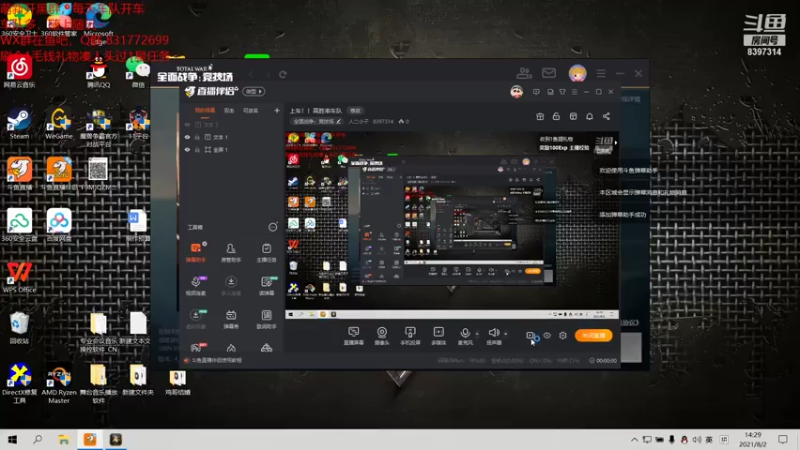Screen dimensions: 800x450
Task: Switch to the third scene tab
Action: click(251, 111)
